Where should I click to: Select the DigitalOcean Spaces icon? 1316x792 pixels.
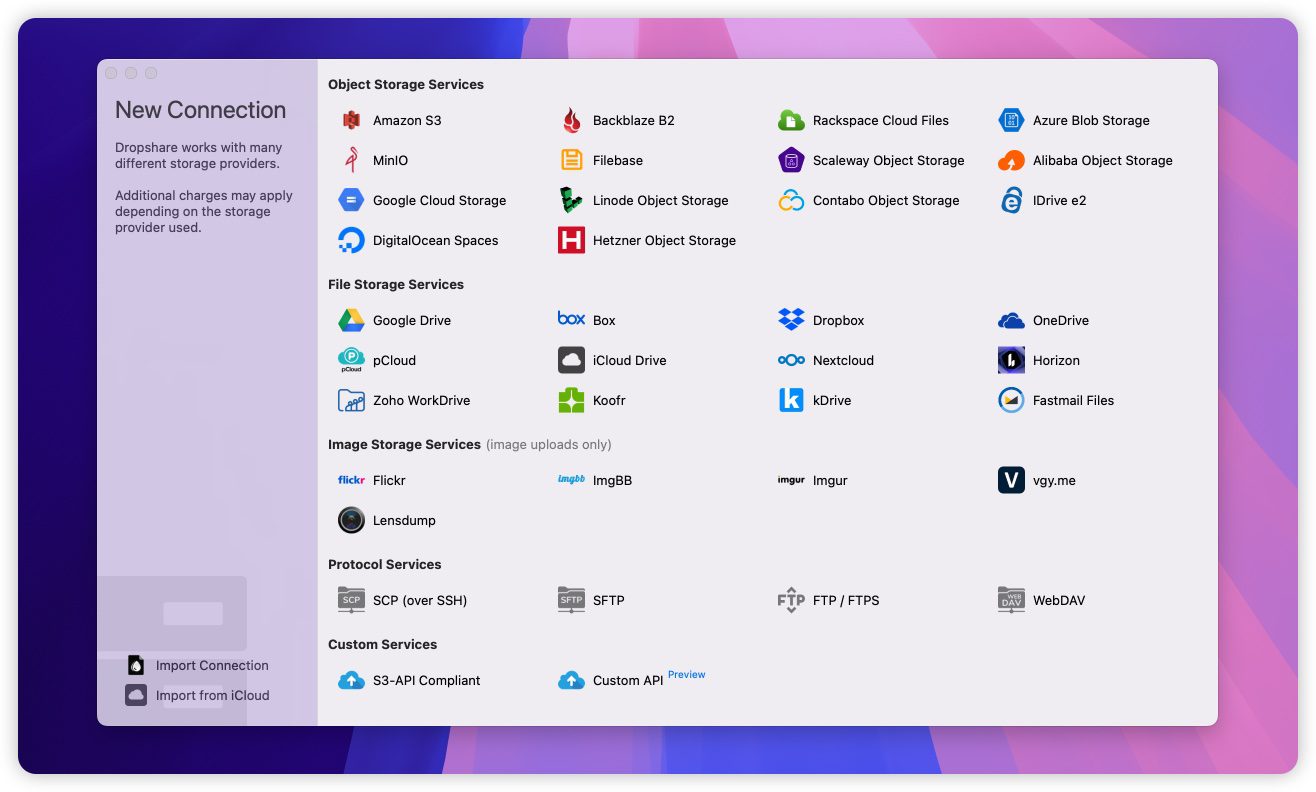pyautogui.click(x=351, y=240)
